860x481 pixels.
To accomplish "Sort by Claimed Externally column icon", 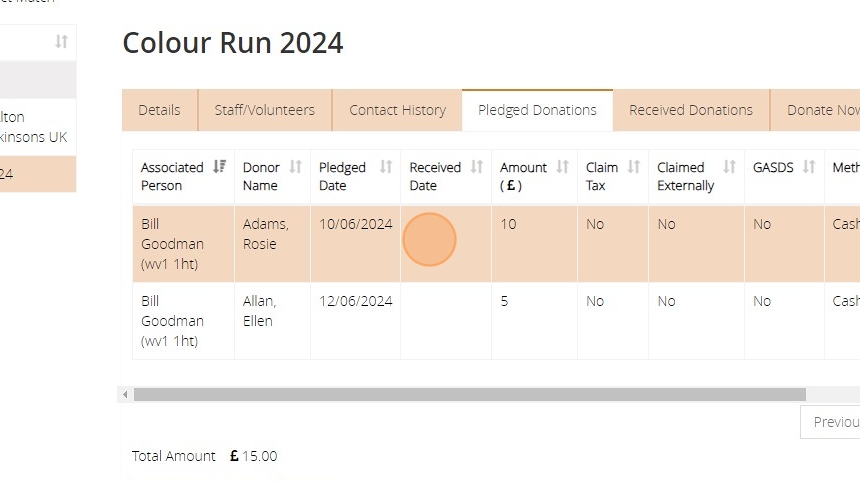I will [729, 167].
